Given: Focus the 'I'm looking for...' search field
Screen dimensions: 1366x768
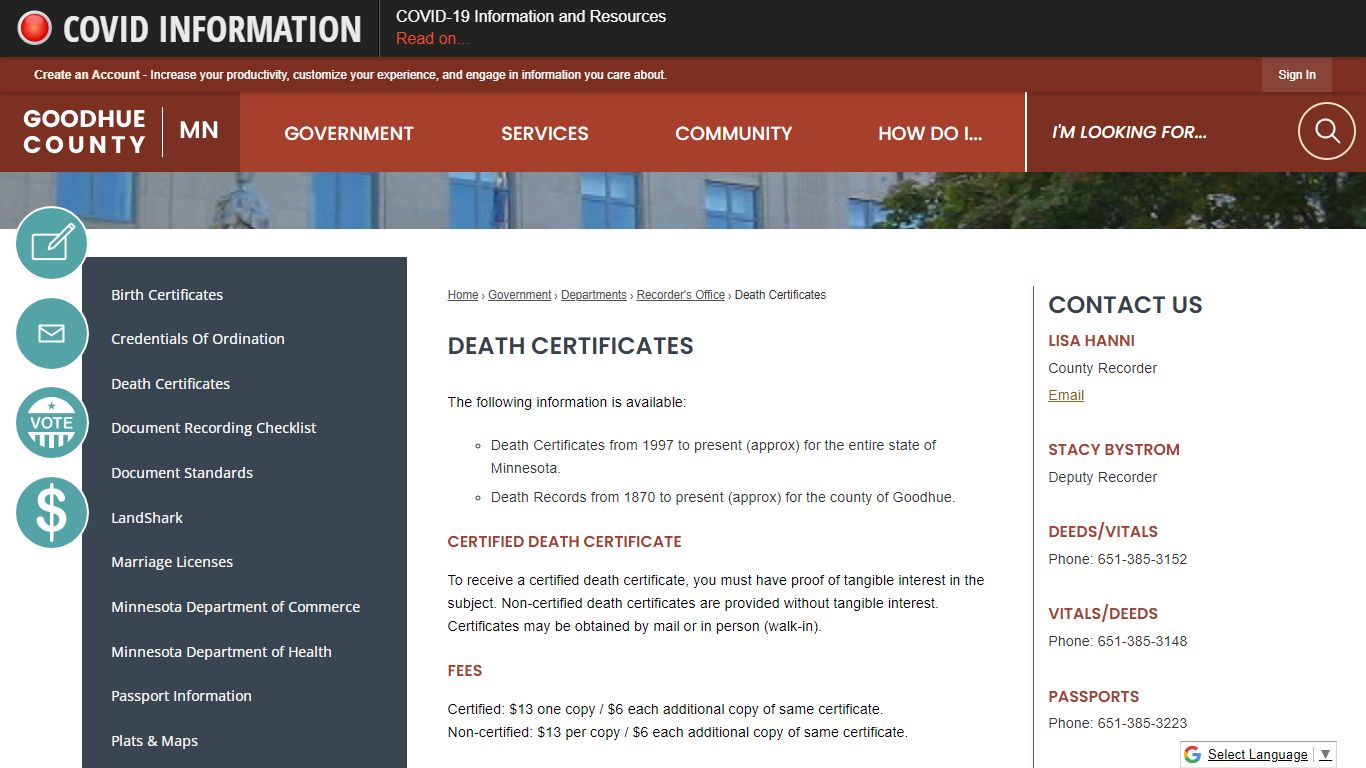Looking at the screenshot, I should [x=1160, y=132].
